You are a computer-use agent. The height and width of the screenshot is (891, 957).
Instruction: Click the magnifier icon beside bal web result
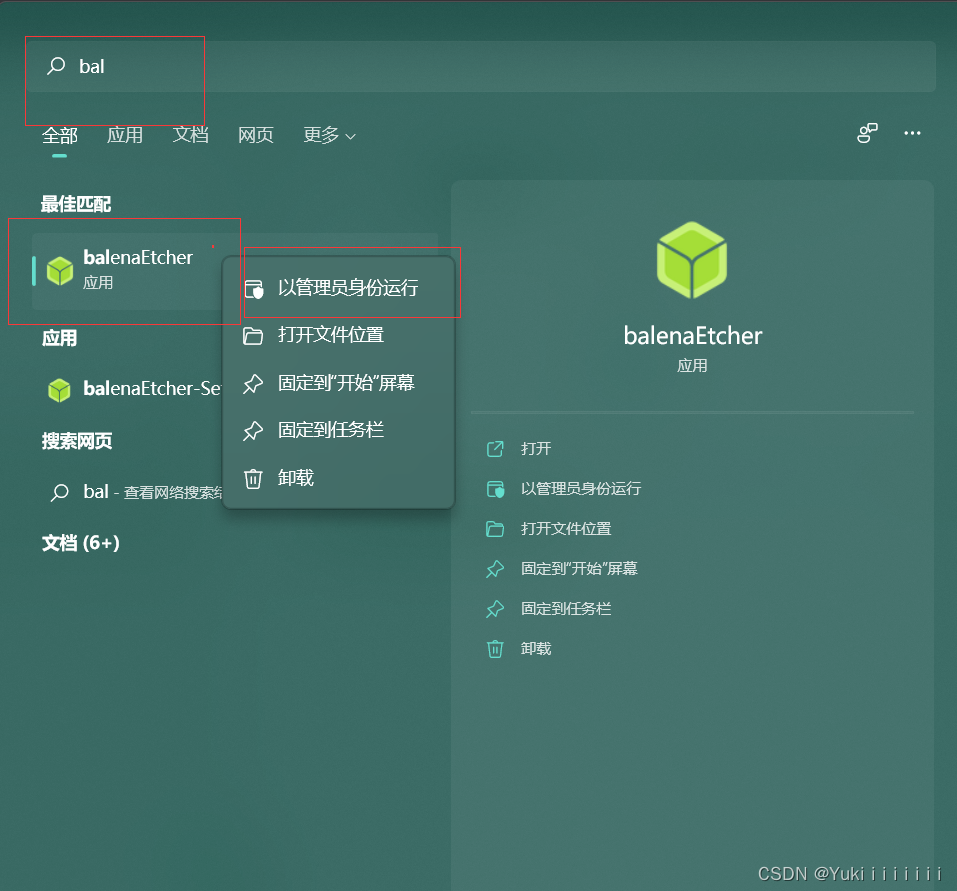(59, 492)
